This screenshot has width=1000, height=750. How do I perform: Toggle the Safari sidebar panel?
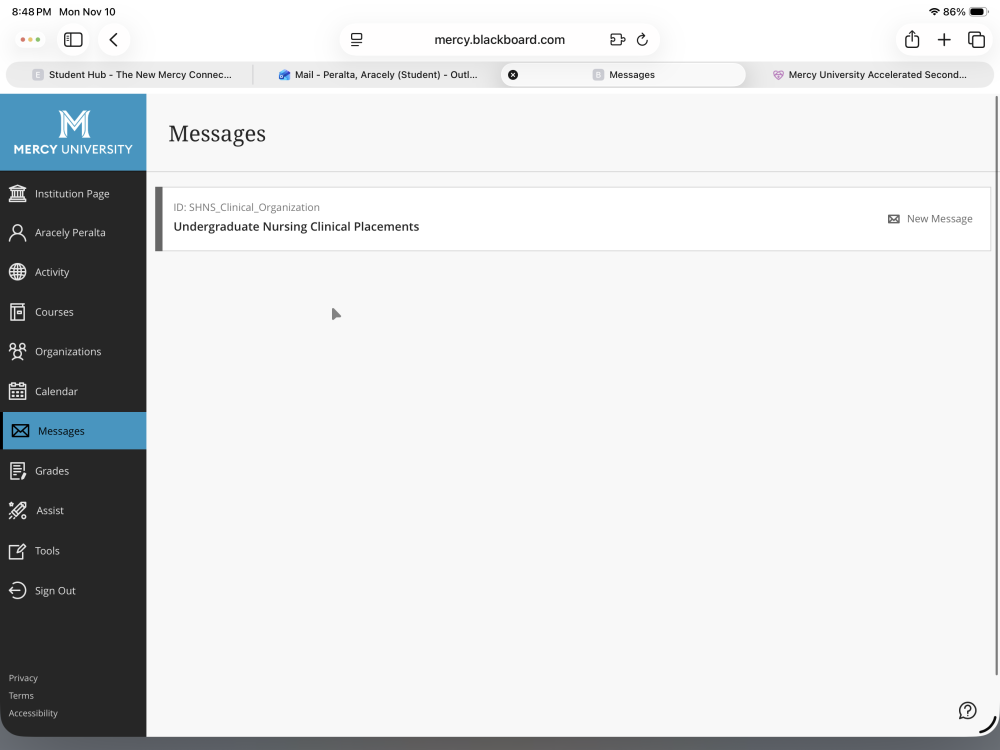coord(73,40)
